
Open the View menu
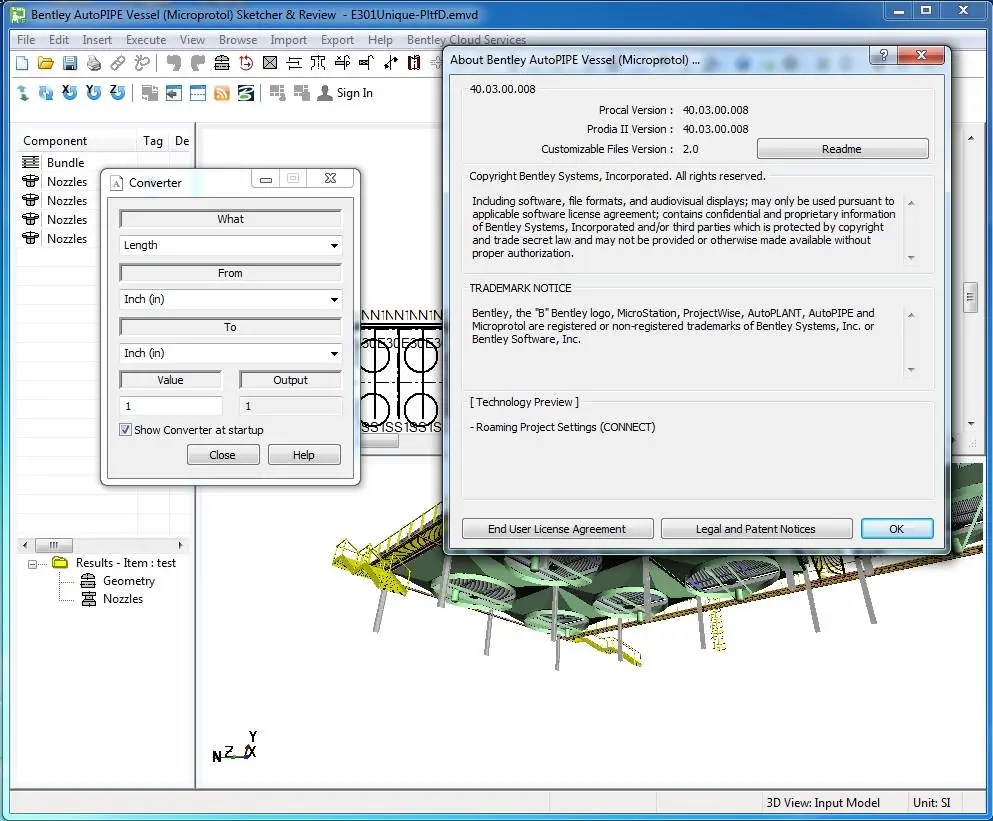(x=192, y=40)
